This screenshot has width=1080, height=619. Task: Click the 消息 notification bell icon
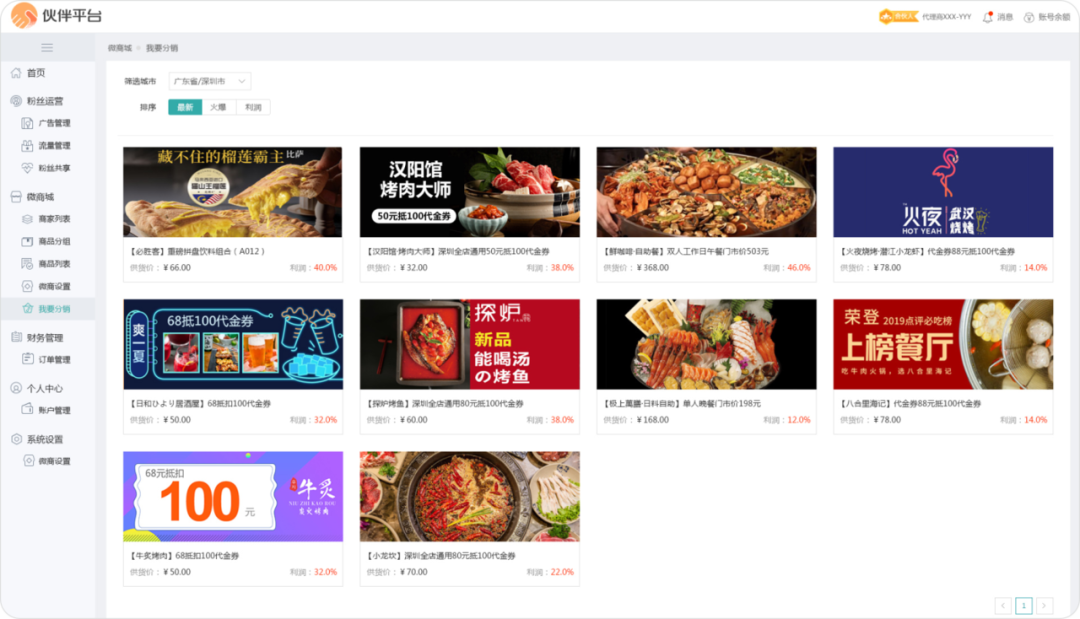tap(988, 17)
